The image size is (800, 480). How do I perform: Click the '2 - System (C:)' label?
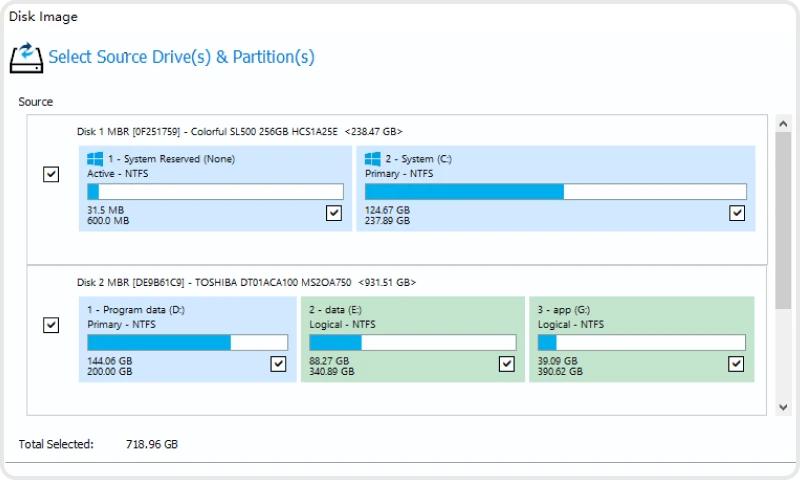tap(418, 159)
